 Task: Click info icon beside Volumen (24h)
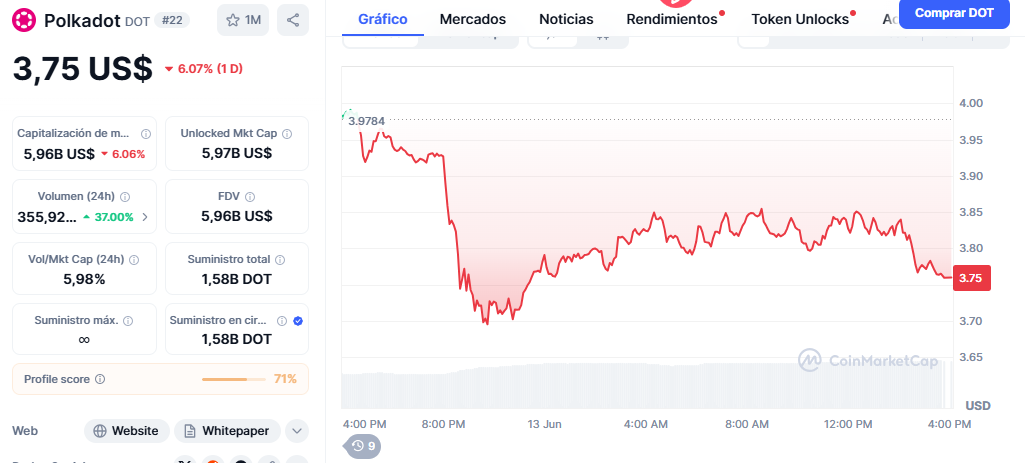pyautogui.click(x=125, y=196)
